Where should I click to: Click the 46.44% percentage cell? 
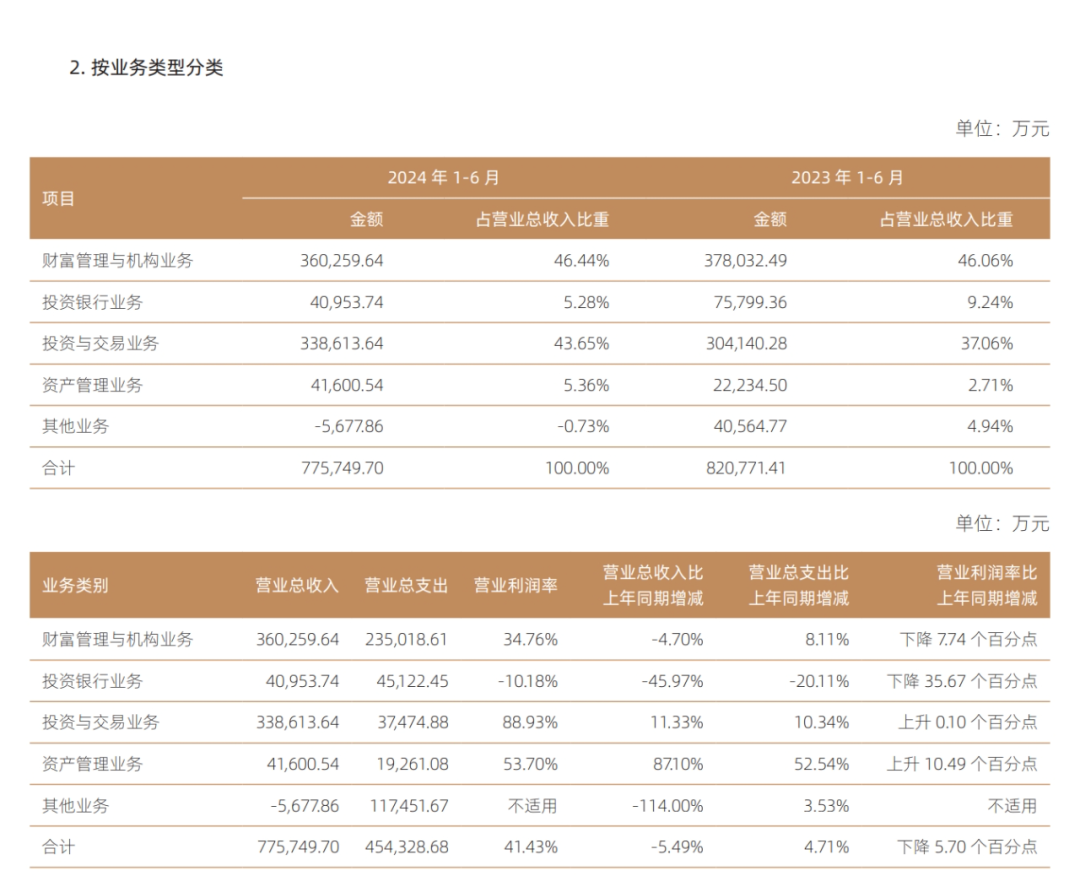(582, 261)
